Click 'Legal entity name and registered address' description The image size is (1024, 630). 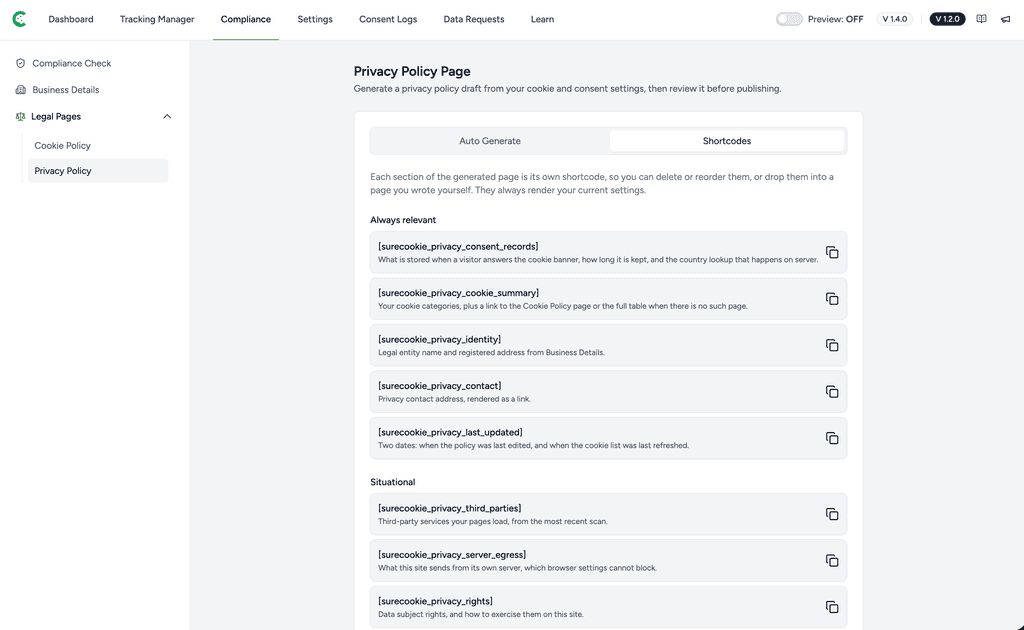coord(491,353)
